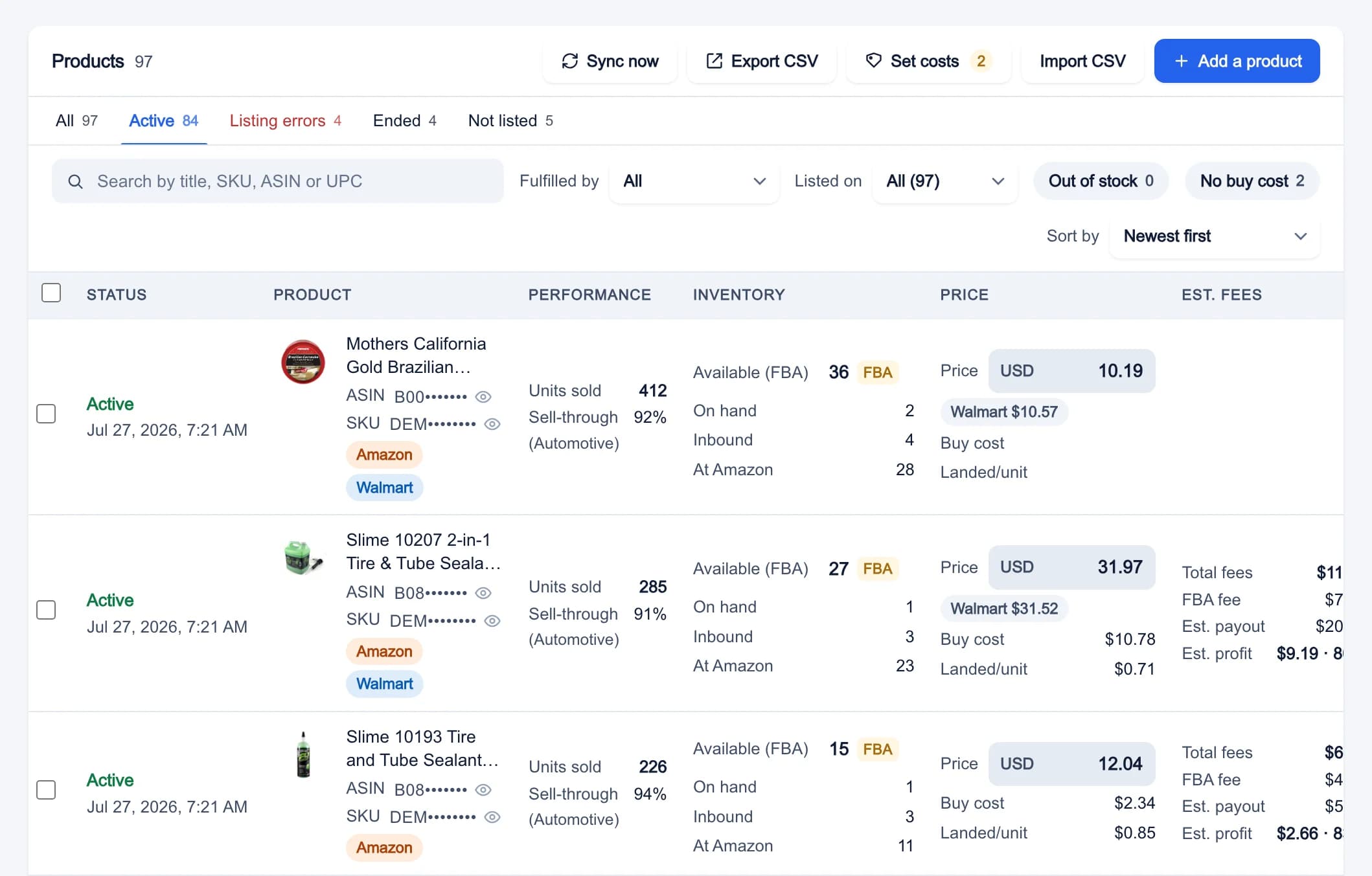
Task: Reveal SKU for Slime 10193 sealant
Action: pos(492,817)
